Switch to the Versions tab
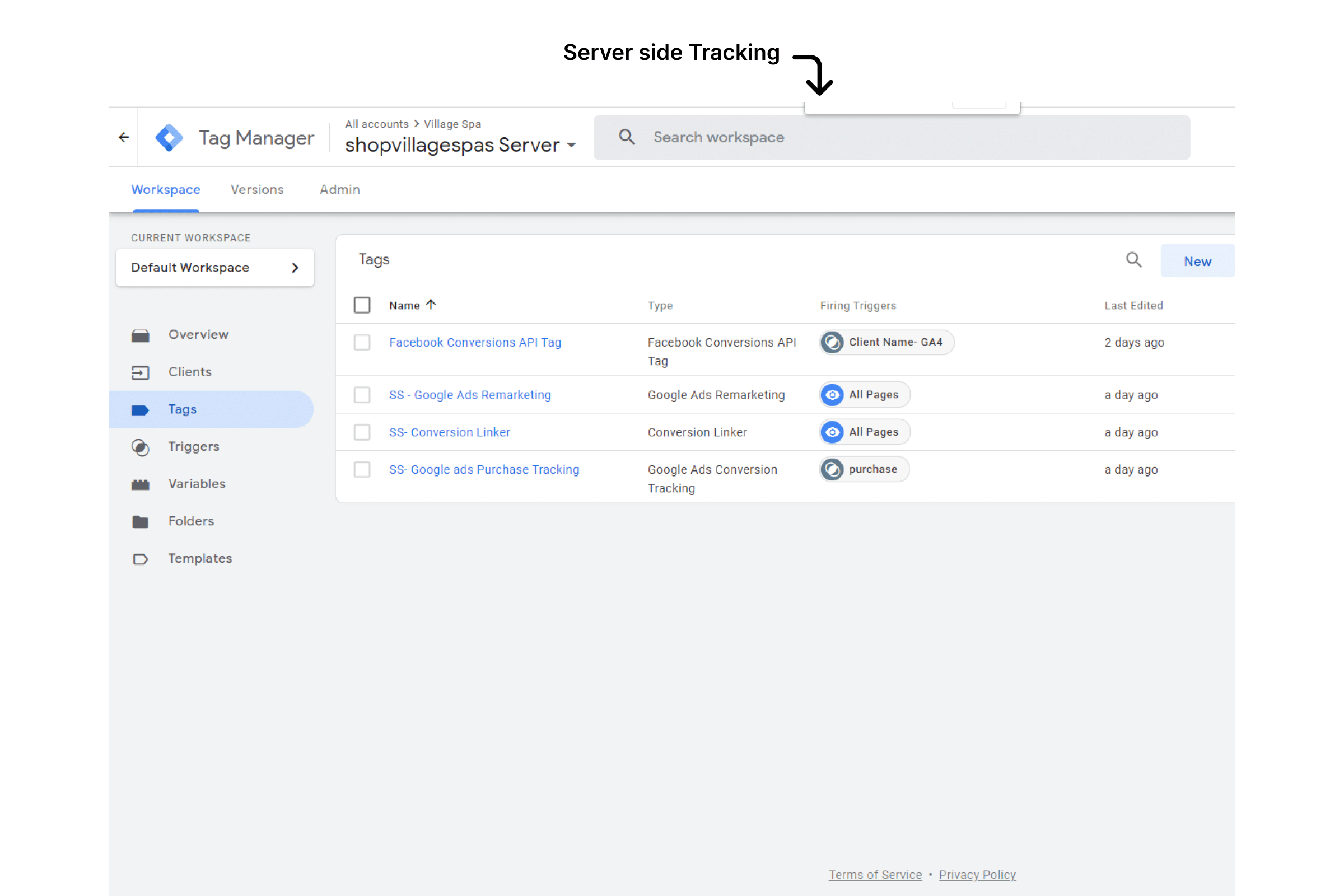The height and width of the screenshot is (896, 1344). pyautogui.click(x=257, y=190)
